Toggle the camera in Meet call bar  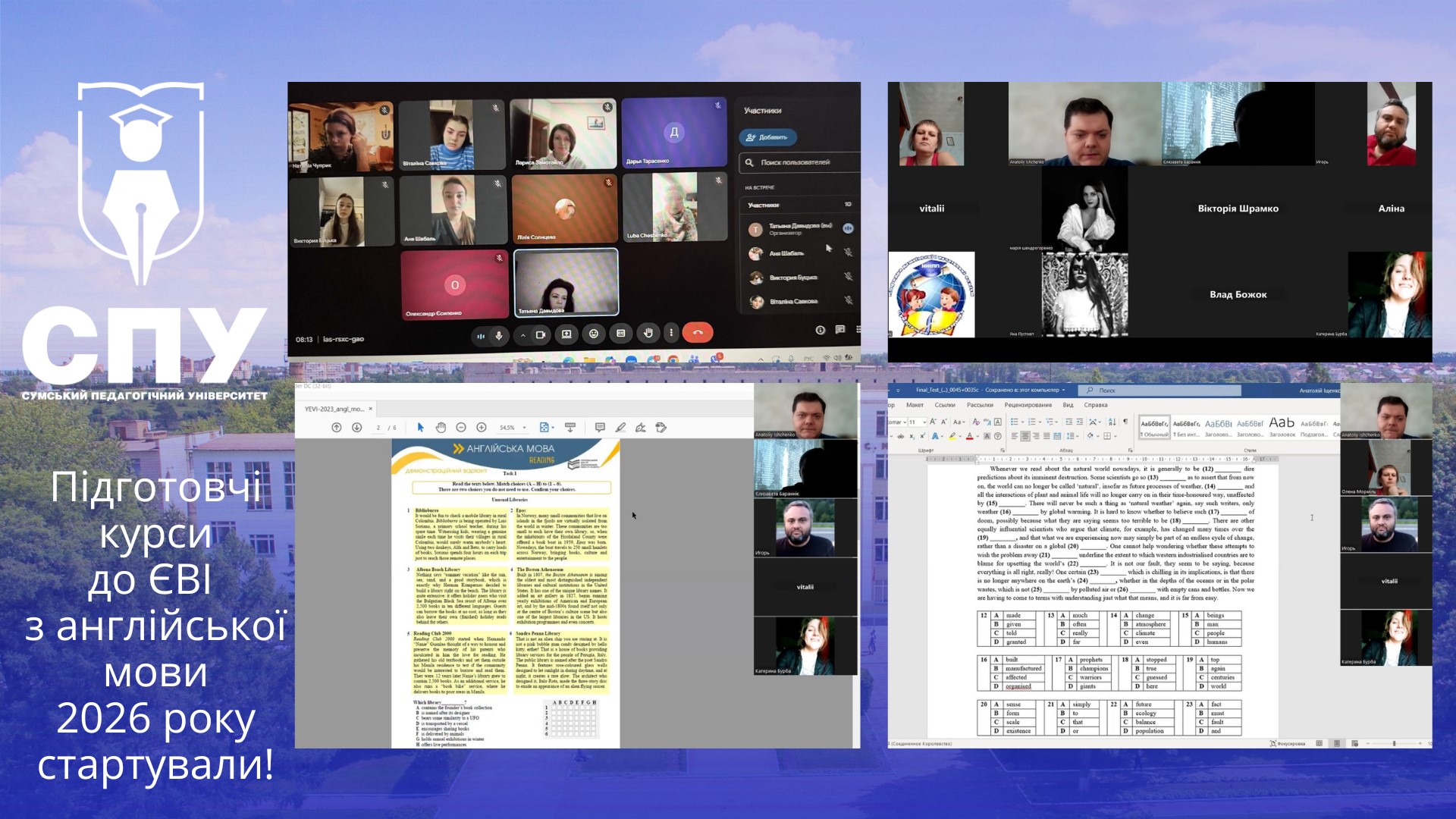(x=541, y=334)
